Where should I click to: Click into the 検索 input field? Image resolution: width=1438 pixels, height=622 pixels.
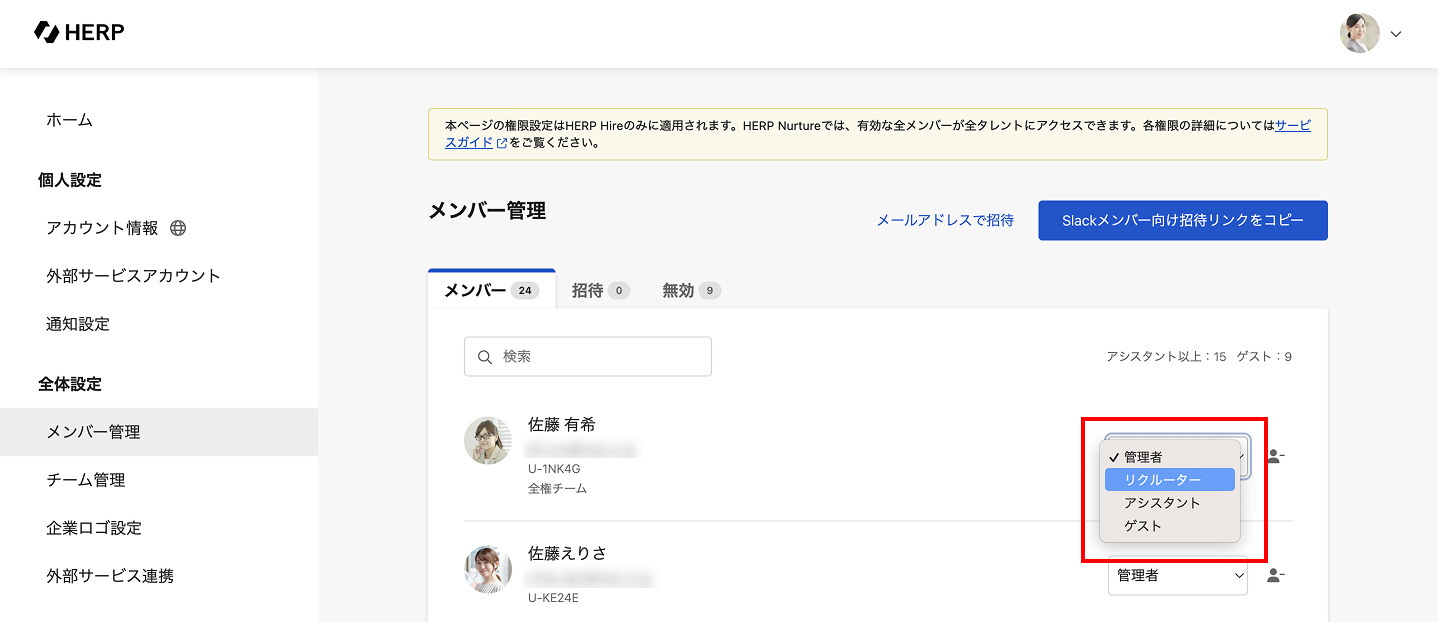[600, 357]
